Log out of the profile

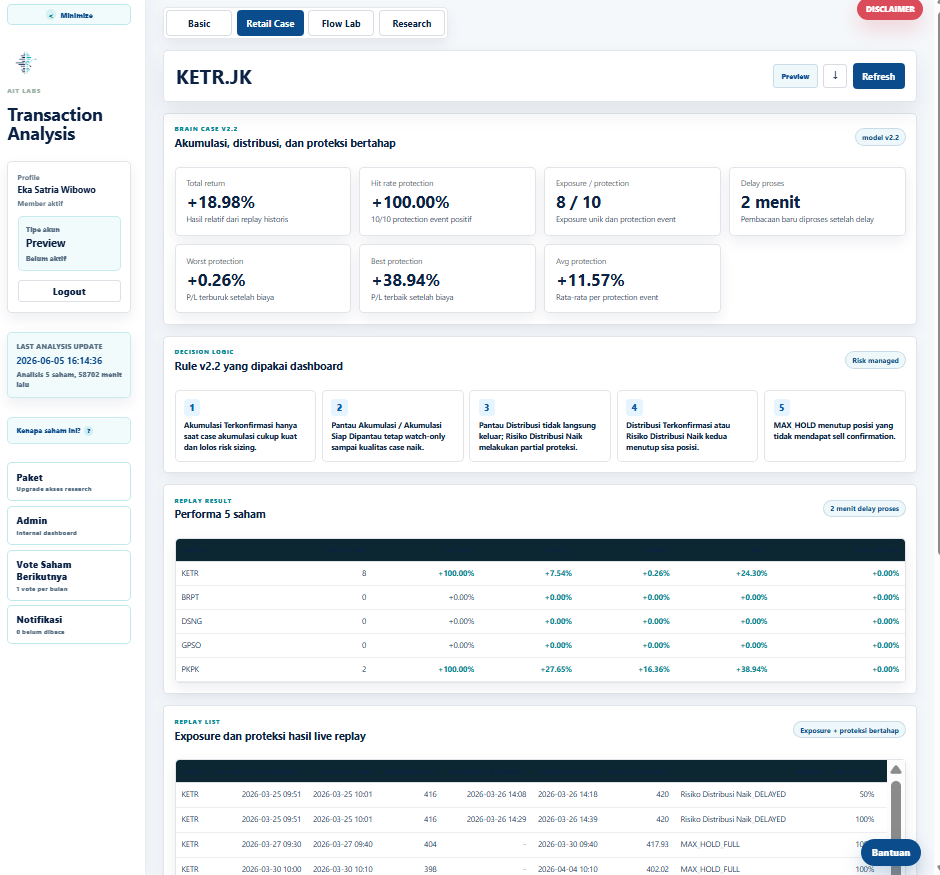pyautogui.click(x=69, y=291)
